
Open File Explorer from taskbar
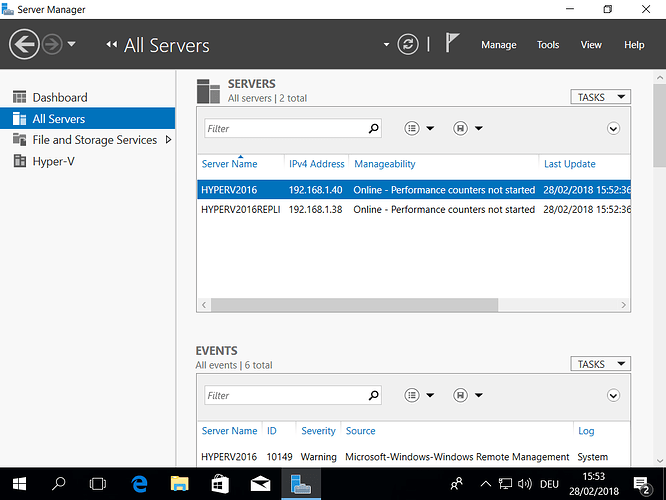pyautogui.click(x=179, y=484)
